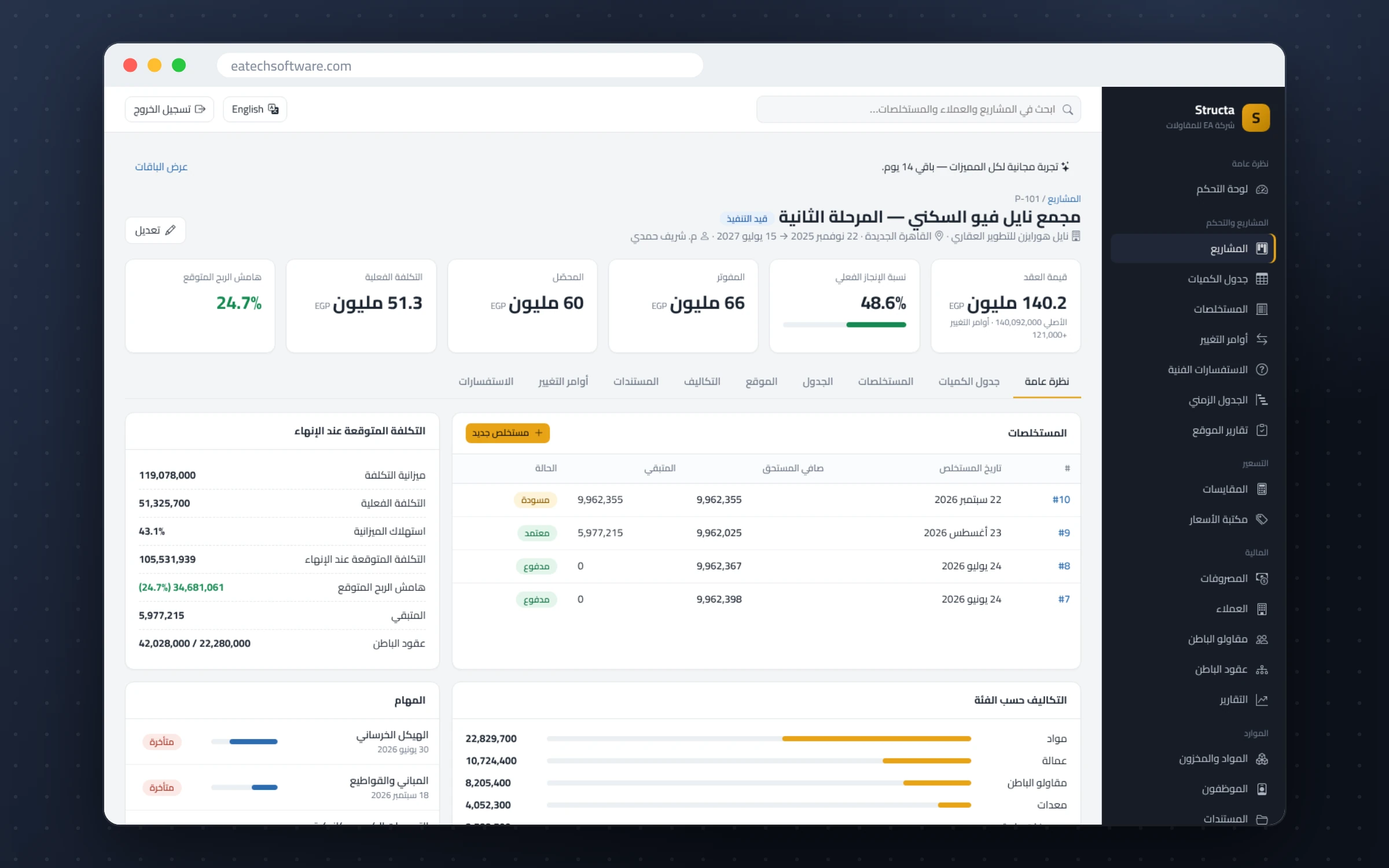
Task: Open the عقود الباطن hierarchy icon
Action: [x=1262, y=670]
